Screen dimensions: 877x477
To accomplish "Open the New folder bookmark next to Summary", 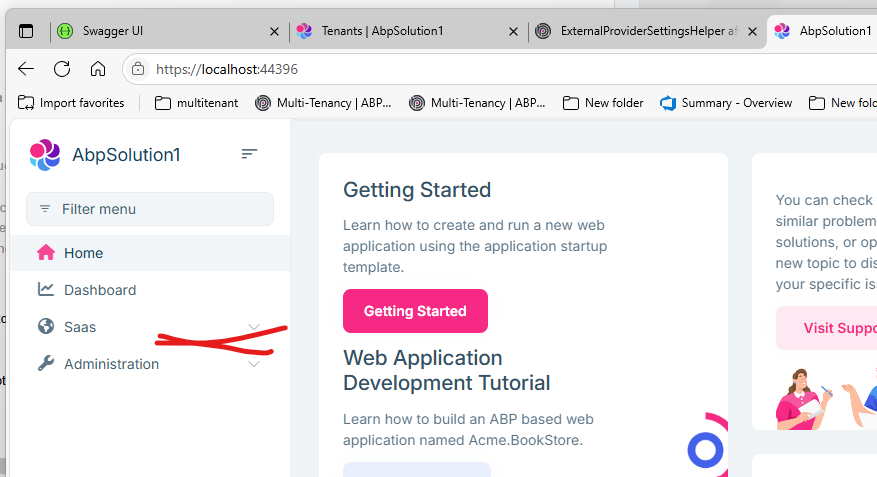I will coord(603,103).
